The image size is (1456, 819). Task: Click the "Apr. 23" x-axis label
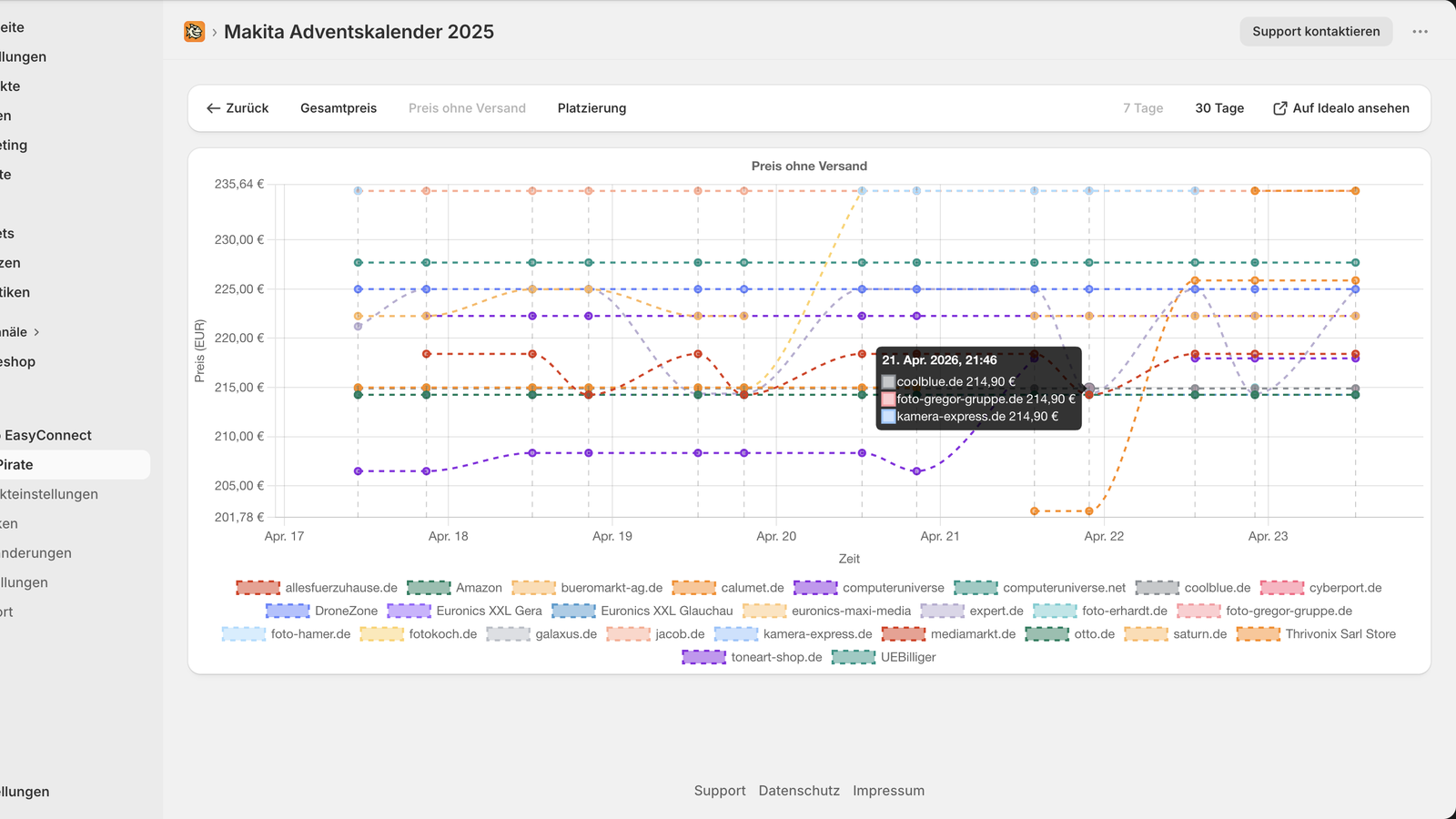coord(1268,536)
